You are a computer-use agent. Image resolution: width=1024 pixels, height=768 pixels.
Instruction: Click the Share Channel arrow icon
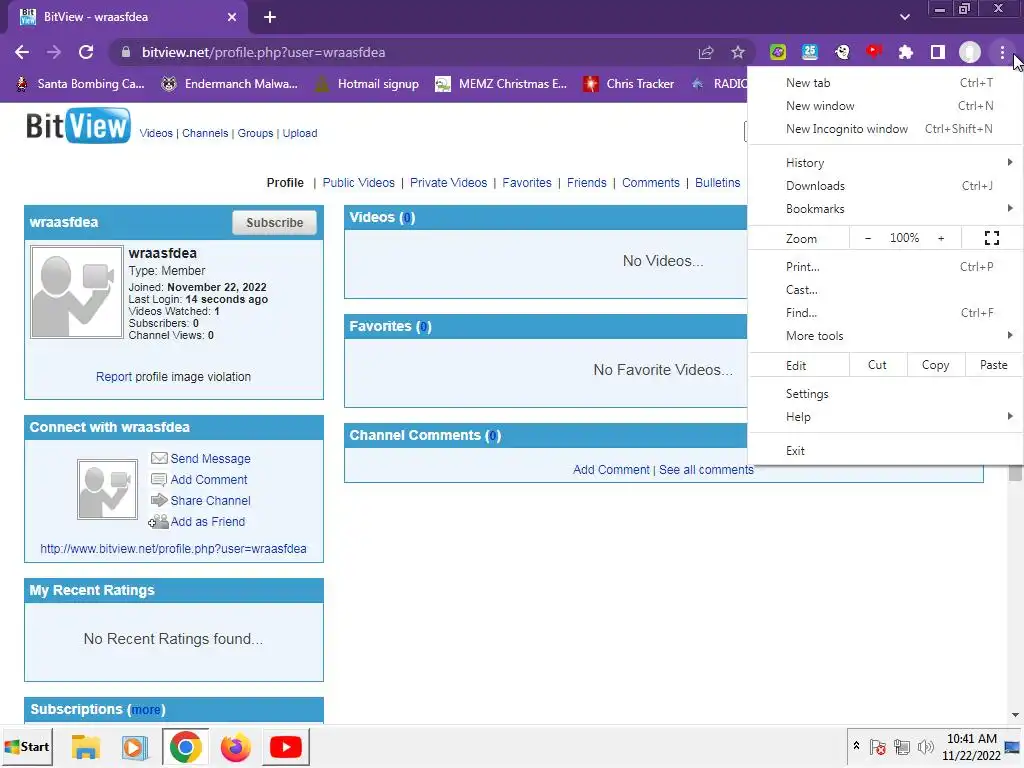[x=159, y=500]
